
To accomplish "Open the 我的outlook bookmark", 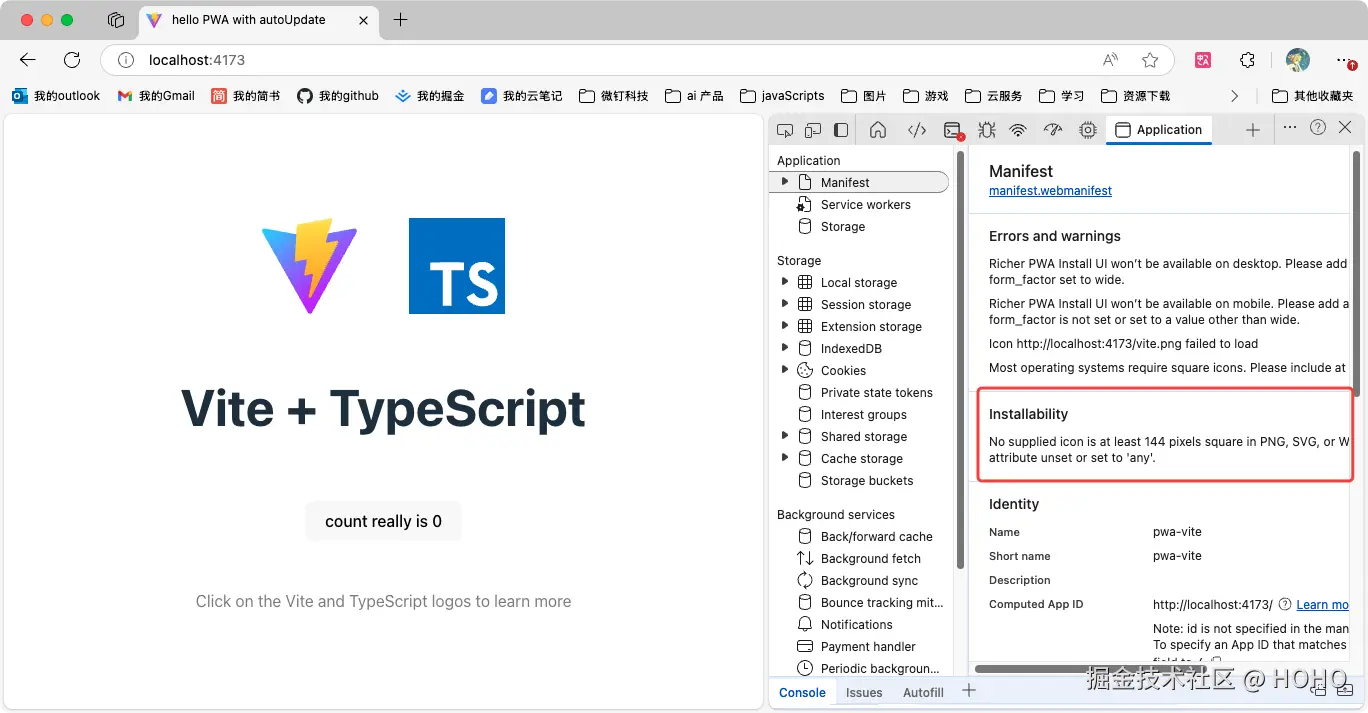I will 56,96.
